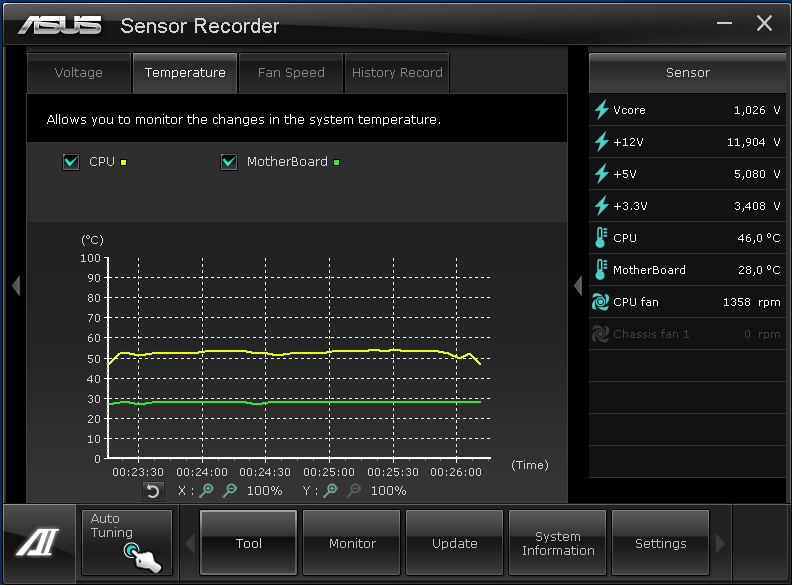
Task: Close the Sensor Recorder window
Action: tap(764, 23)
